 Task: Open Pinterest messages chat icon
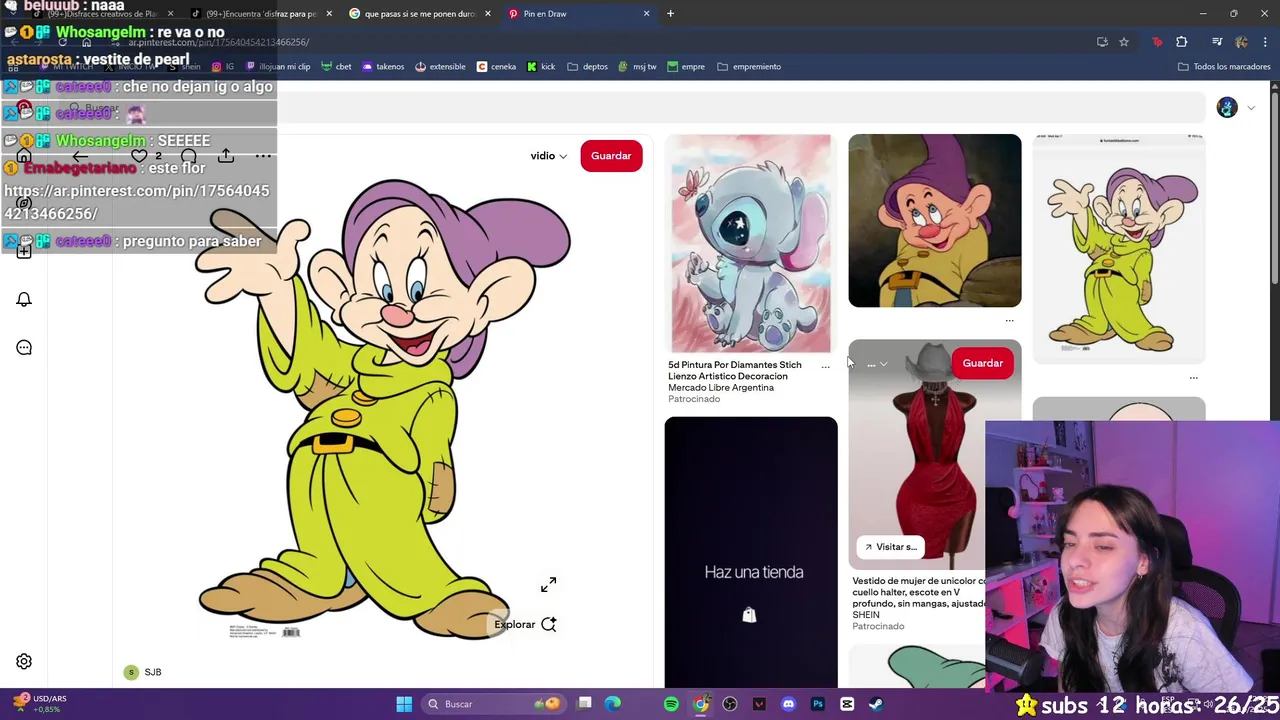point(24,348)
